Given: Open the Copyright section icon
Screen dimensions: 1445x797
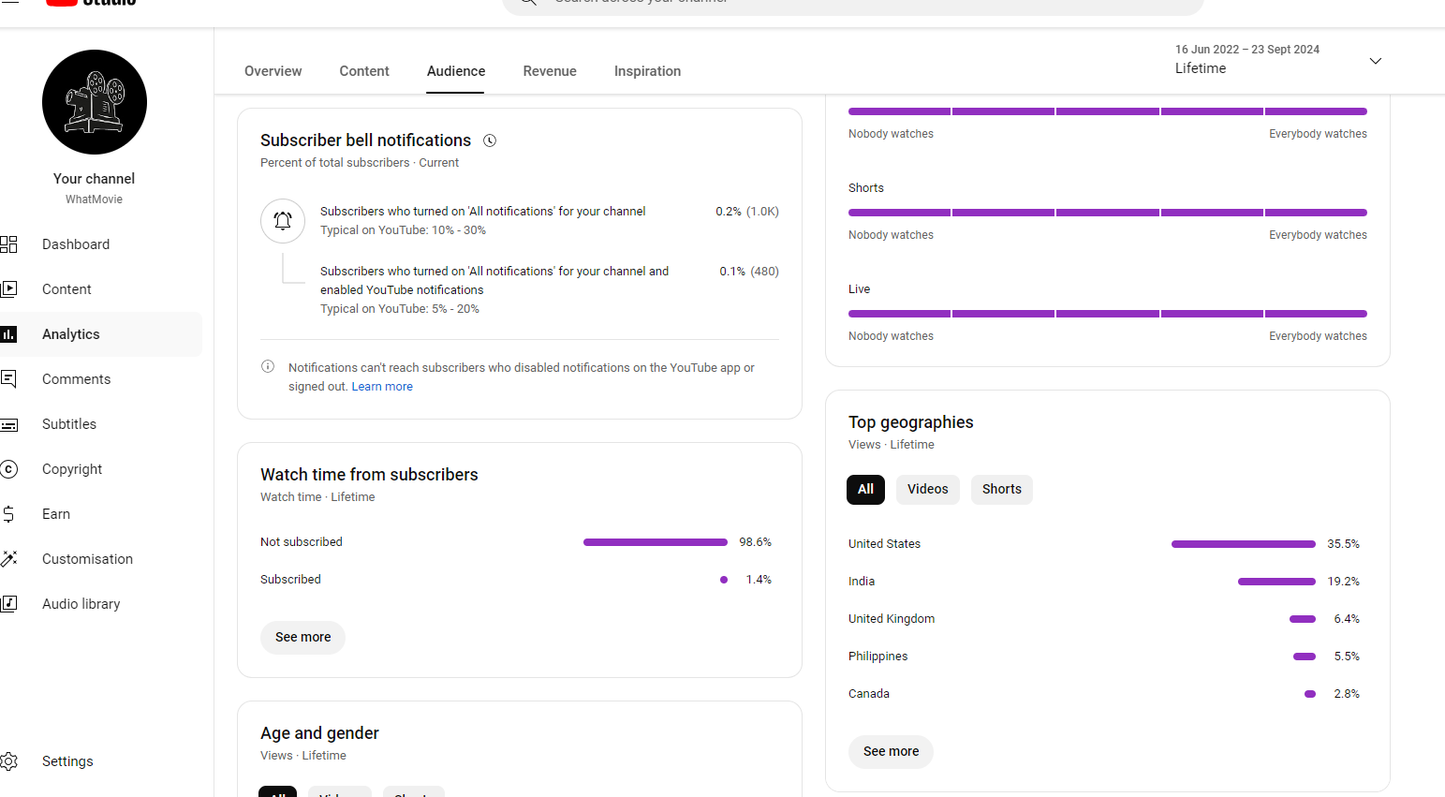Looking at the screenshot, I should coord(9,469).
